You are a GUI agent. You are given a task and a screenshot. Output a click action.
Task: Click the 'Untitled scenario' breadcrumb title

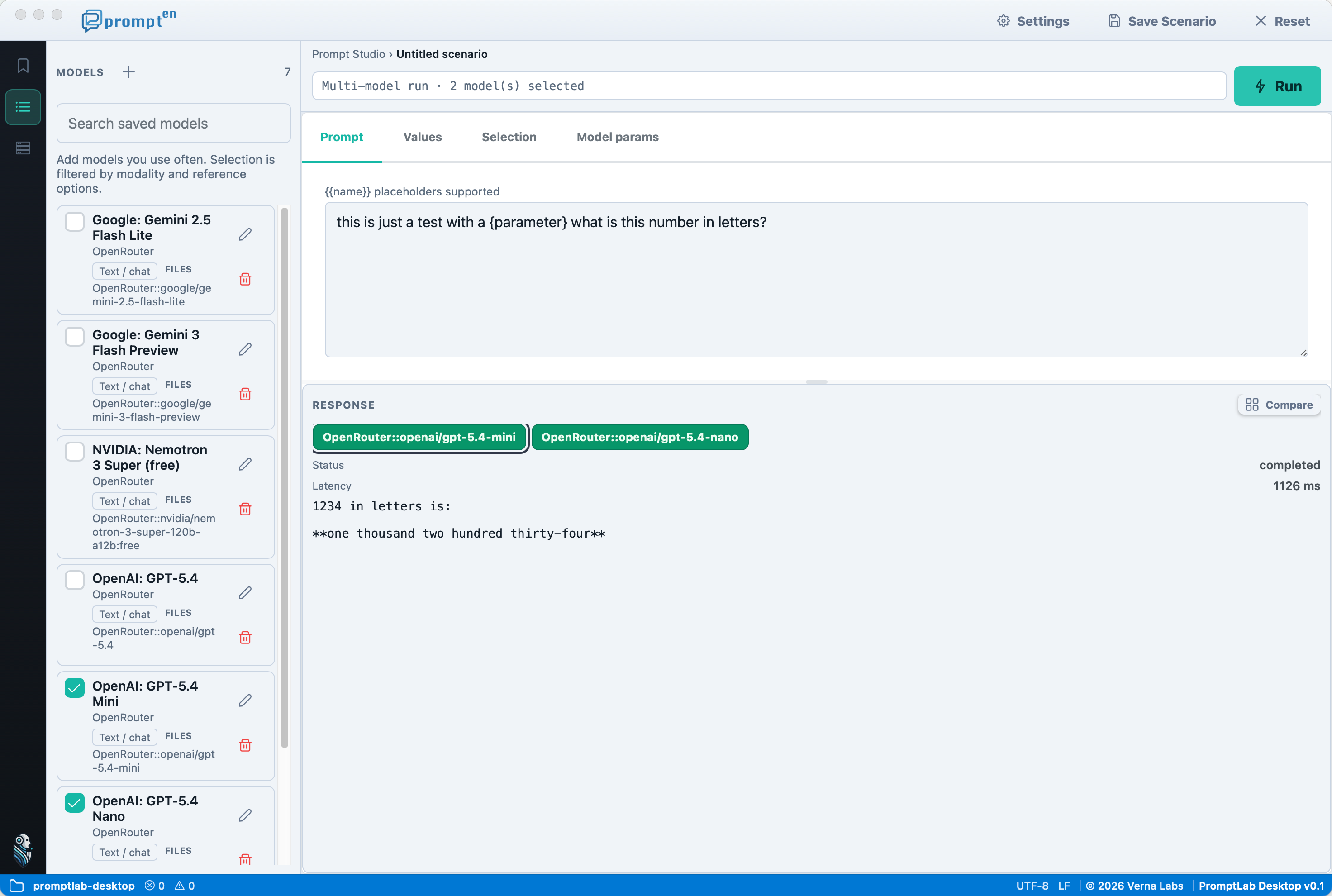[x=442, y=54]
